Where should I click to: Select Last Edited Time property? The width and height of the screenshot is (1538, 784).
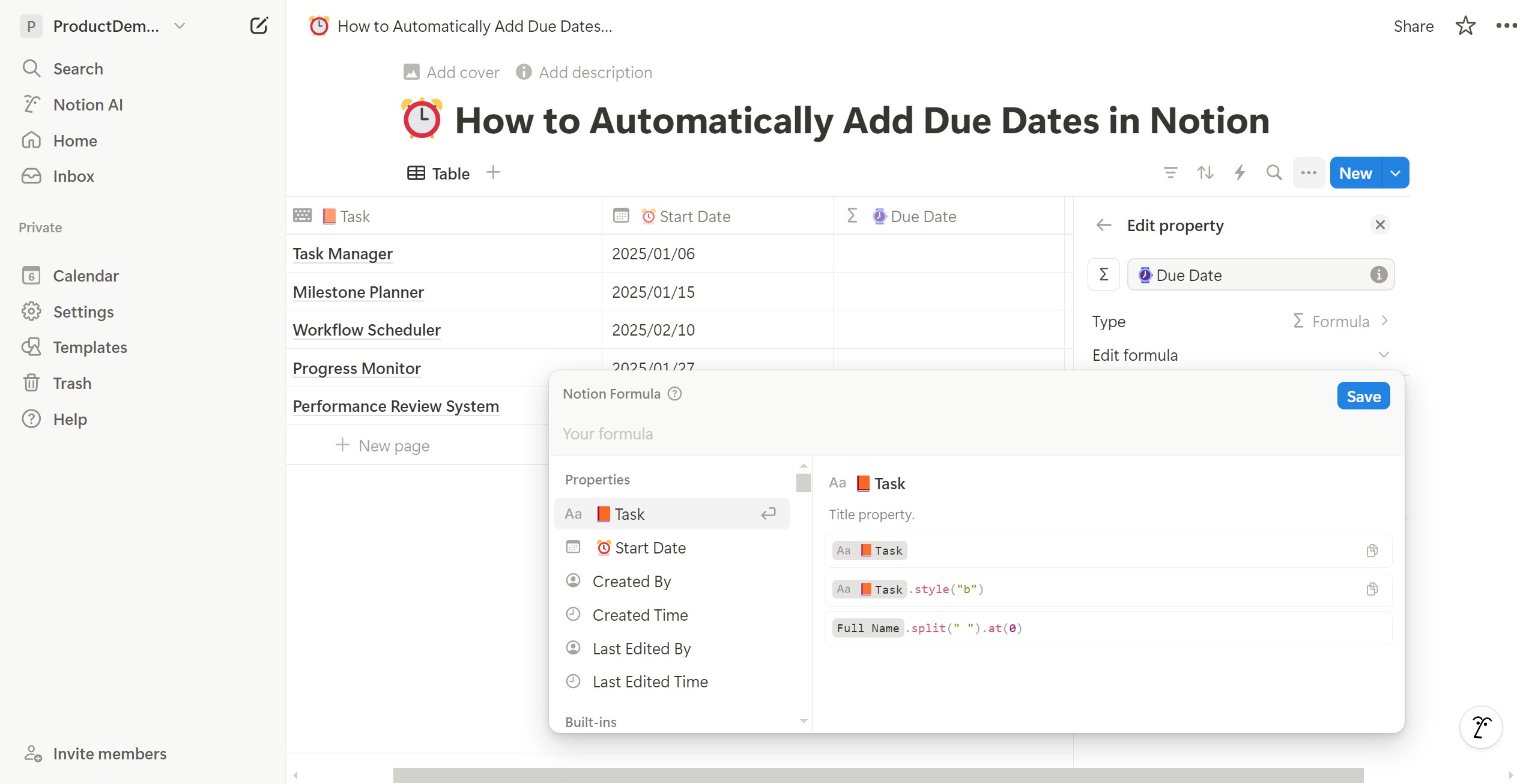coord(671,681)
